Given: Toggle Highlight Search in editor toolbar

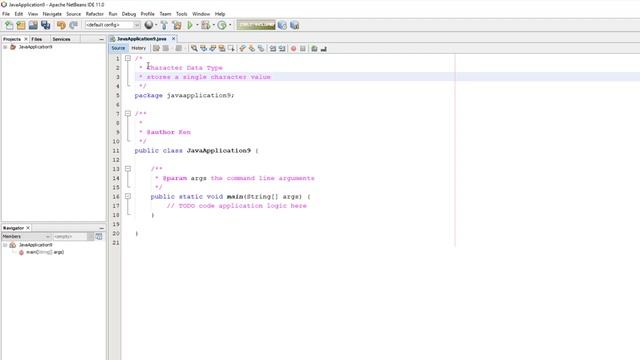Looking at the screenshot, I should 222,49.
